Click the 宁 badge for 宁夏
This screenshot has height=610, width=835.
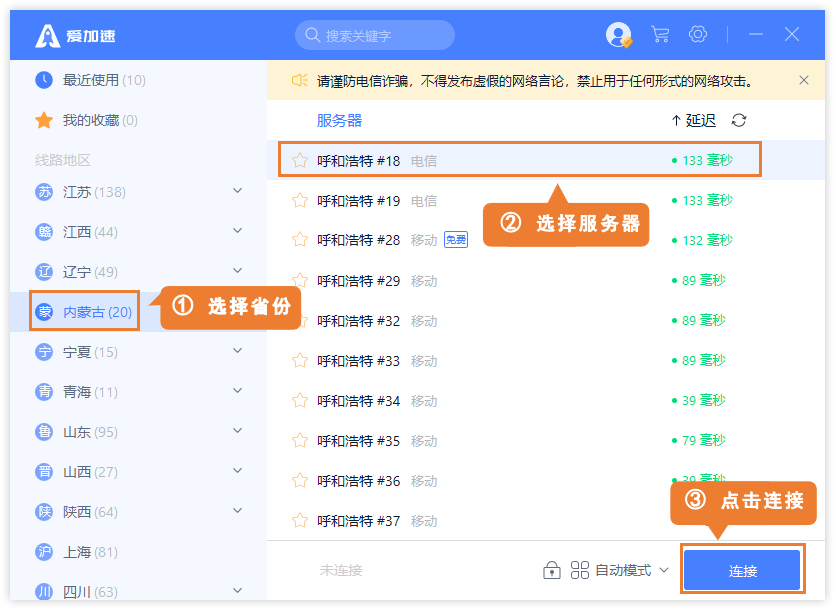[44, 352]
